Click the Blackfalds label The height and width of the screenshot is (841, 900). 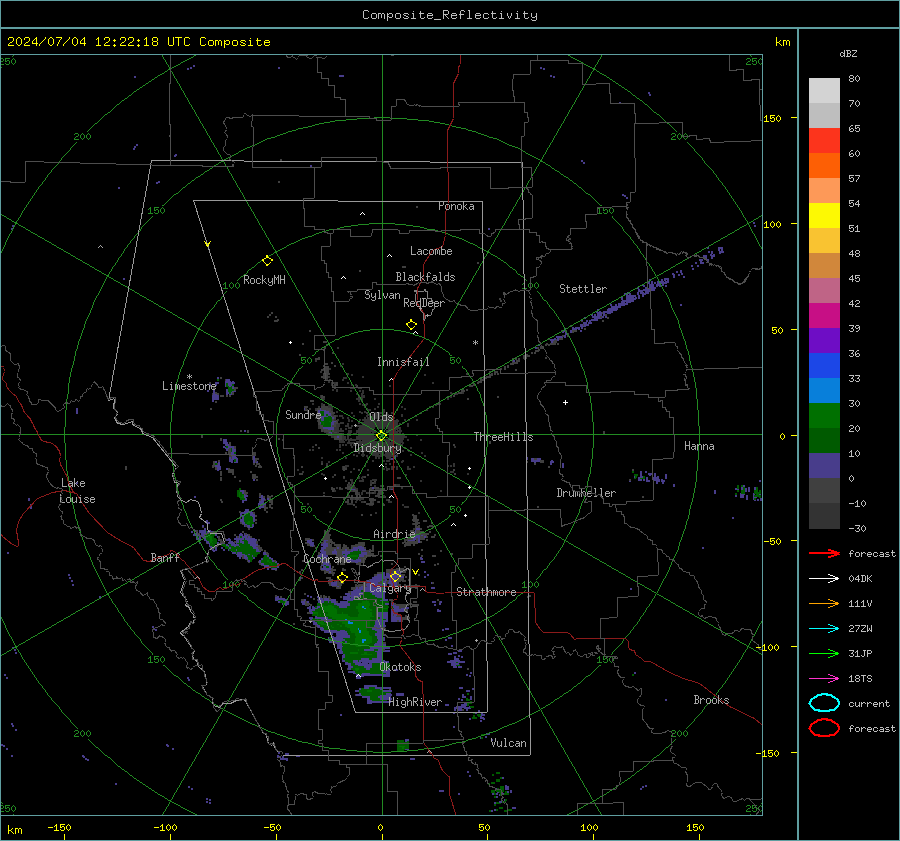tap(425, 277)
